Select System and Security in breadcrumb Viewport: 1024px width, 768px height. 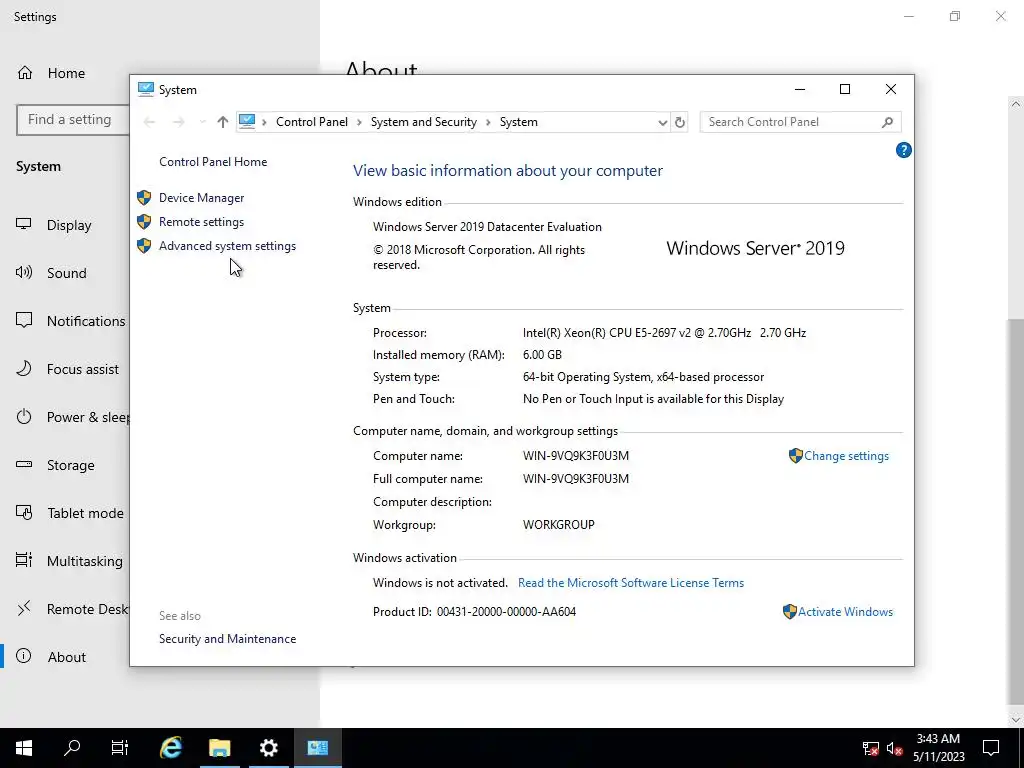[423, 122]
